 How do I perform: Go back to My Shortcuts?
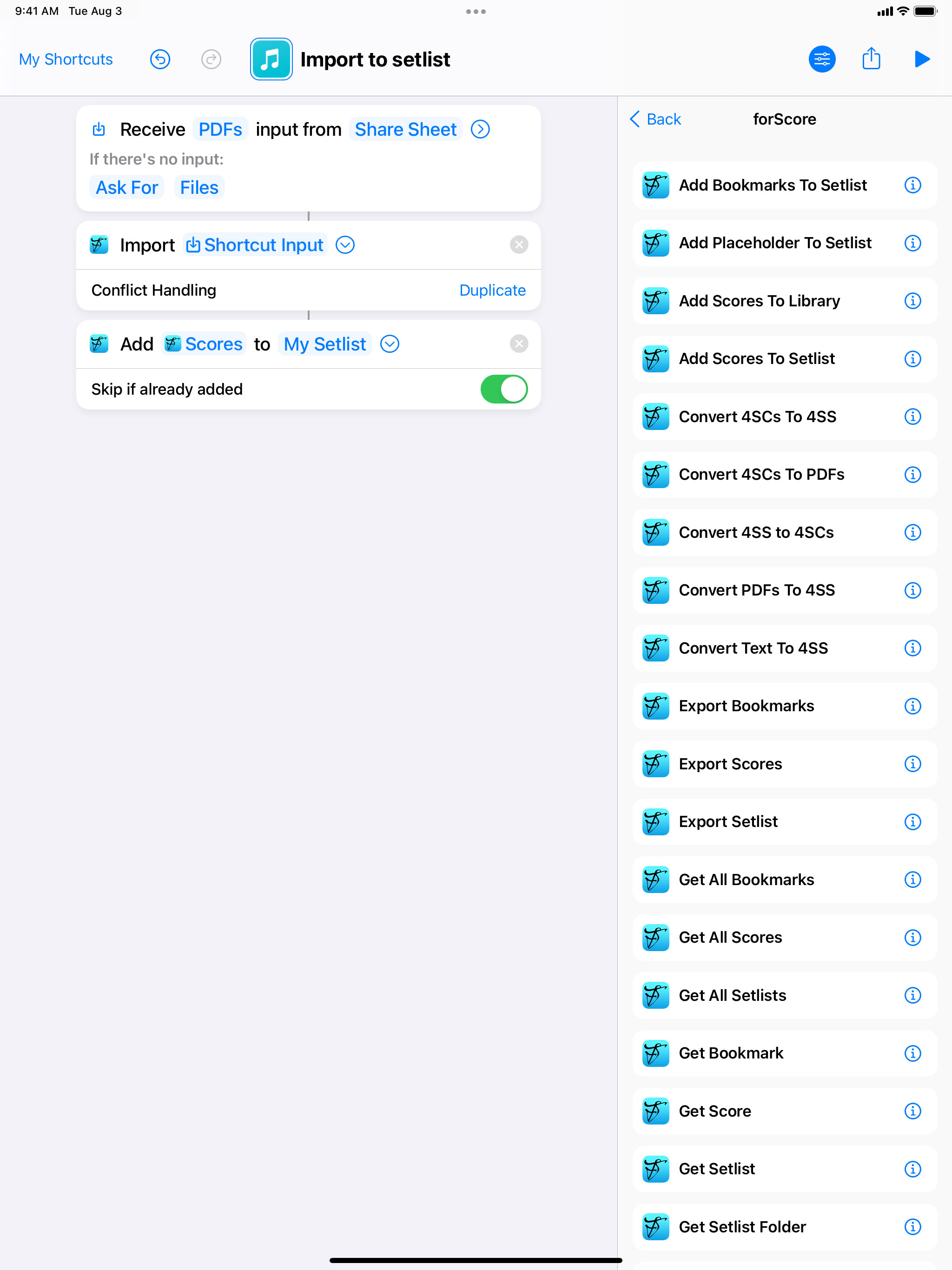pos(66,59)
